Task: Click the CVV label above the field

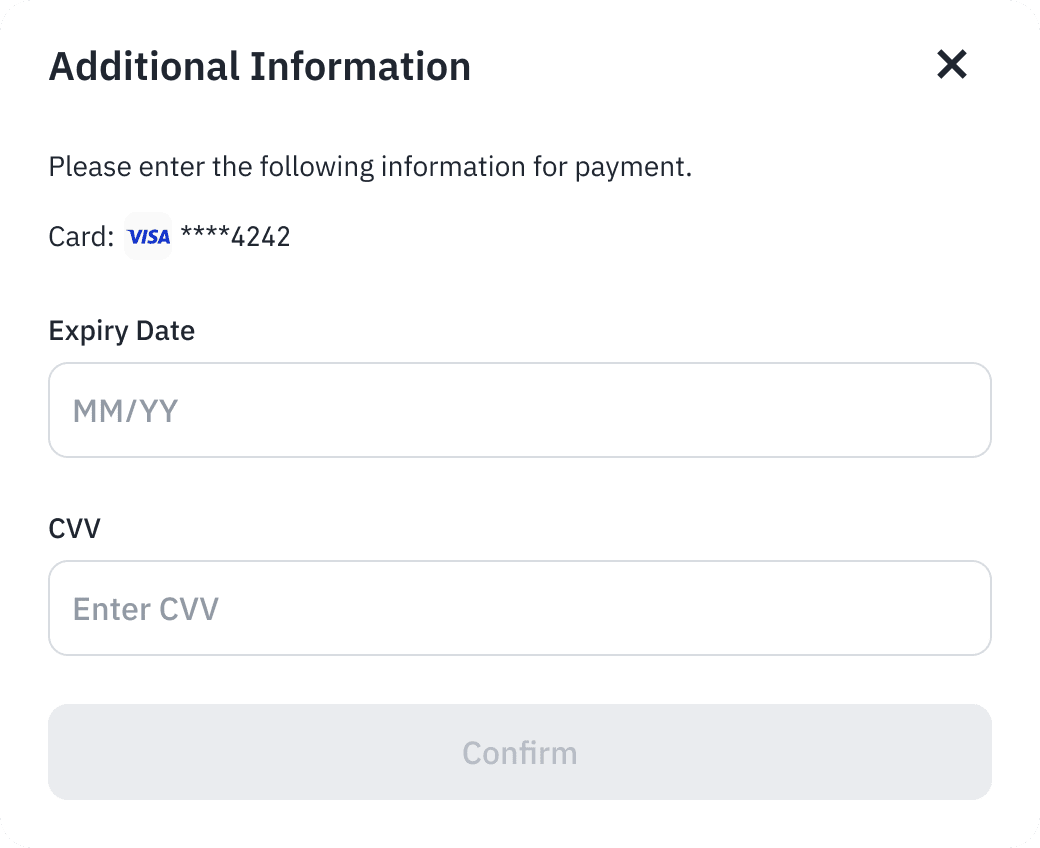Action: click(74, 528)
